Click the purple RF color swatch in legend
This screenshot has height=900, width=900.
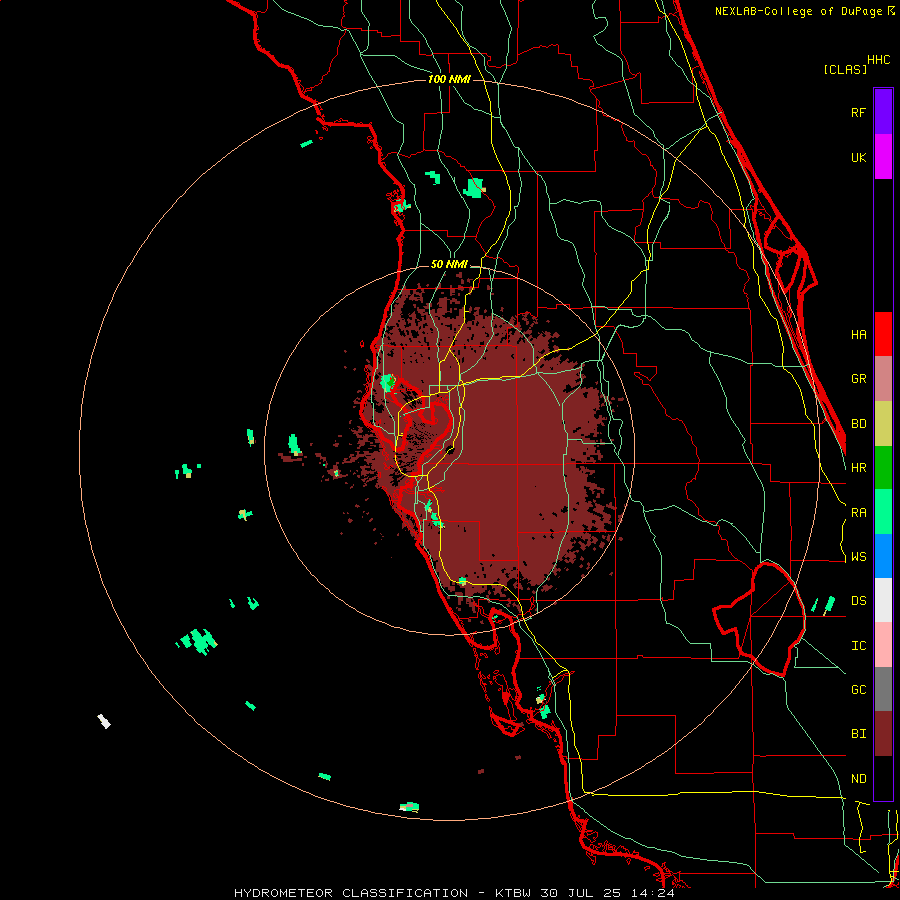(883, 112)
